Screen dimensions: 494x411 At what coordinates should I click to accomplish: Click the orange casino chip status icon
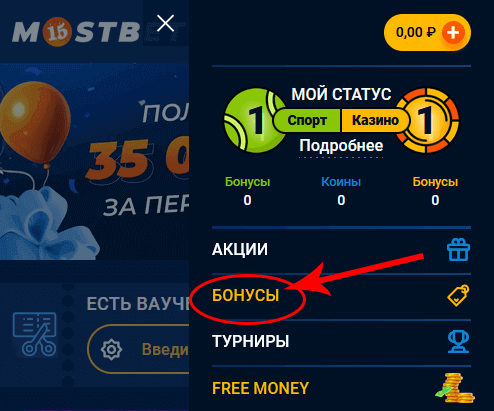coord(428,120)
